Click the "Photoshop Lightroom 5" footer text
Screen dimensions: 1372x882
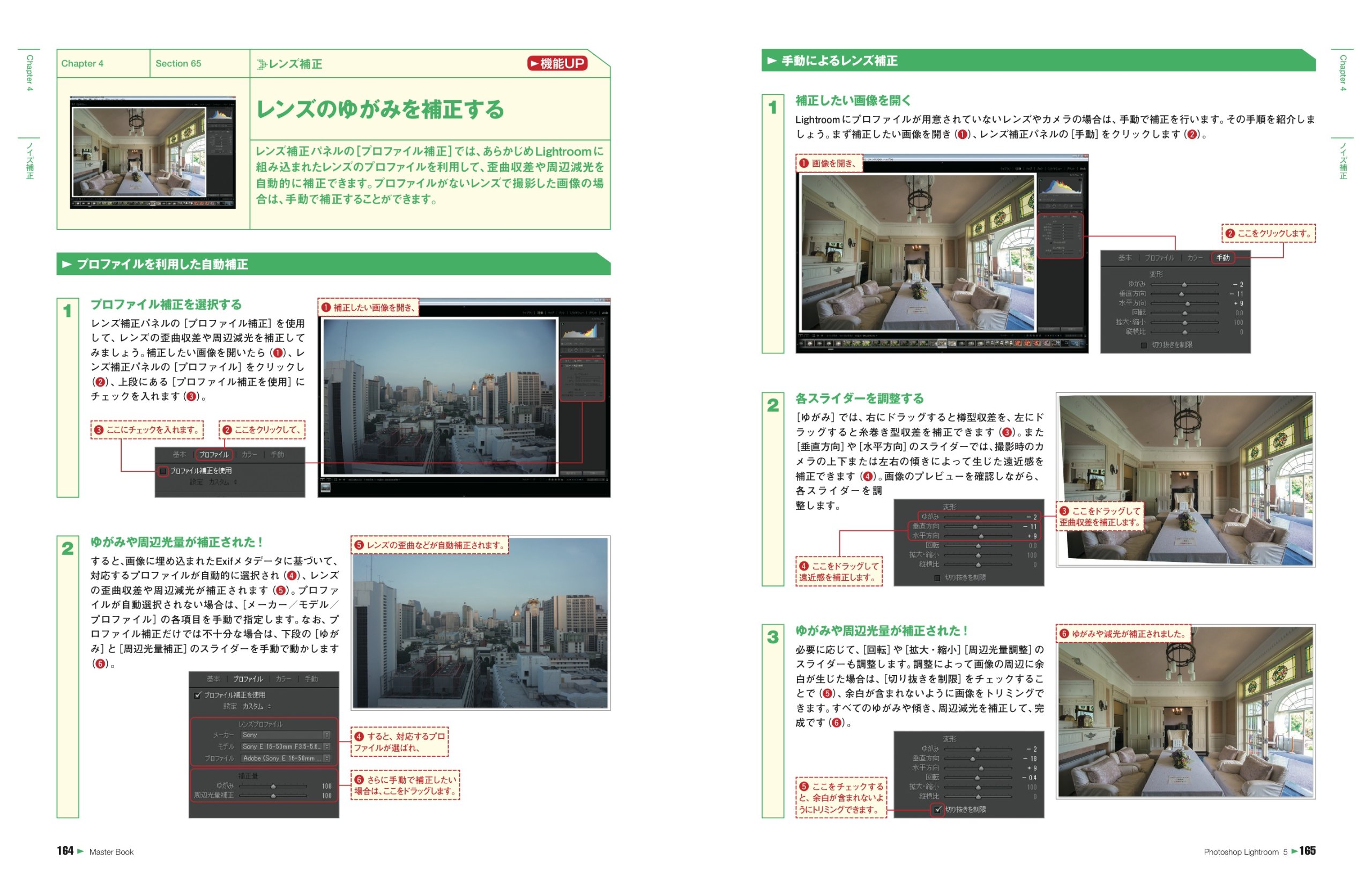(x=1245, y=851)
